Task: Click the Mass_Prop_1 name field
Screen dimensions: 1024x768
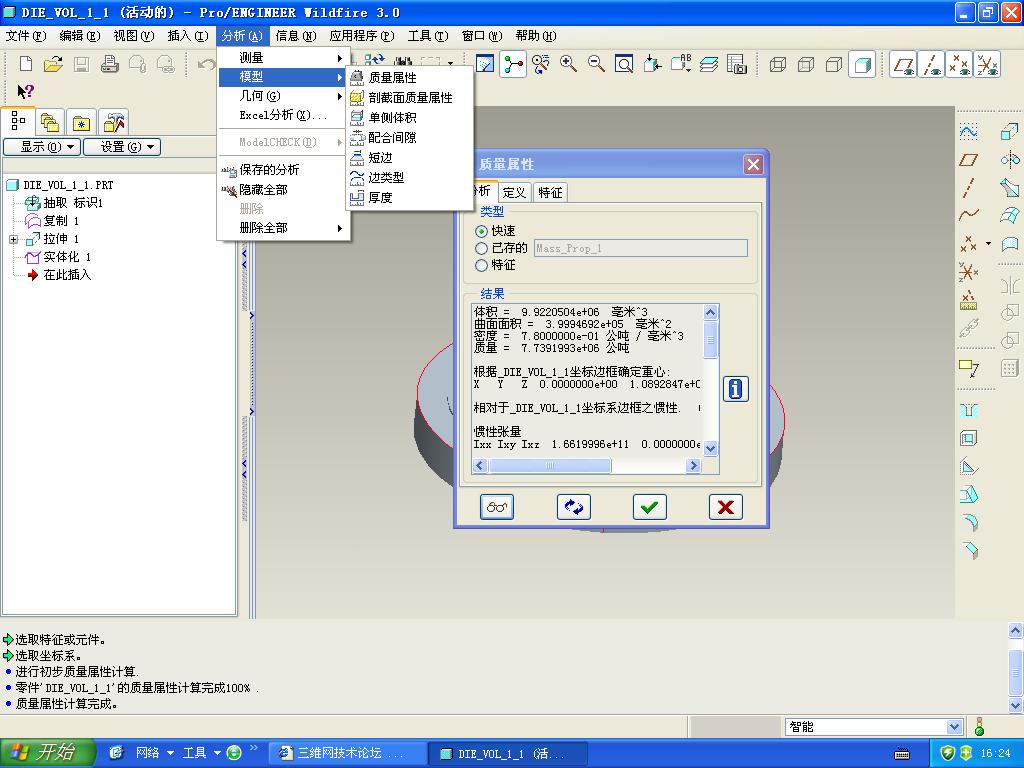Action: pos(641,248)
